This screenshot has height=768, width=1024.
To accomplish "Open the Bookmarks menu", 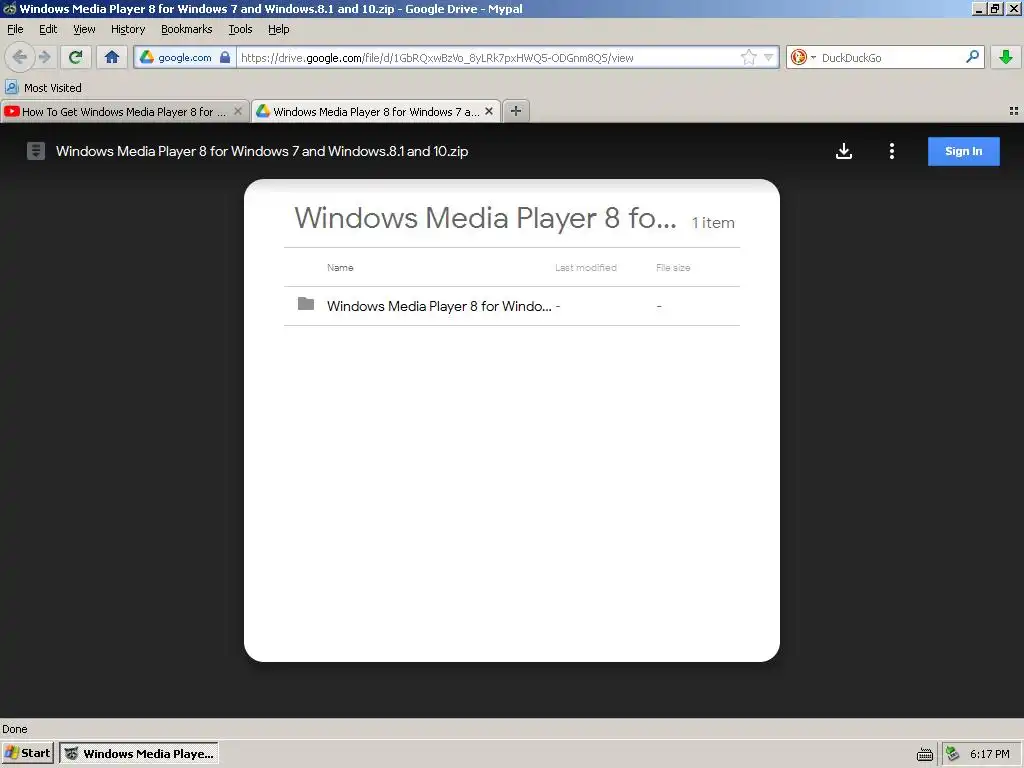I will [187, 29].
